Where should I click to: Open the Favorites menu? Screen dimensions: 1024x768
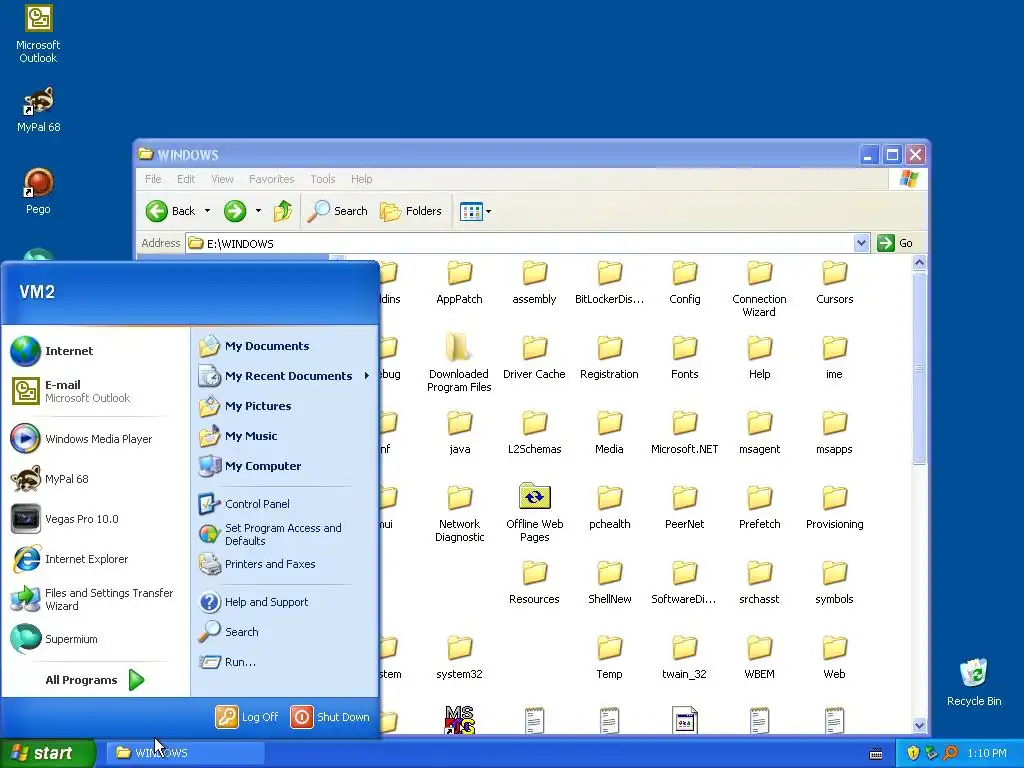click(271, 179)
